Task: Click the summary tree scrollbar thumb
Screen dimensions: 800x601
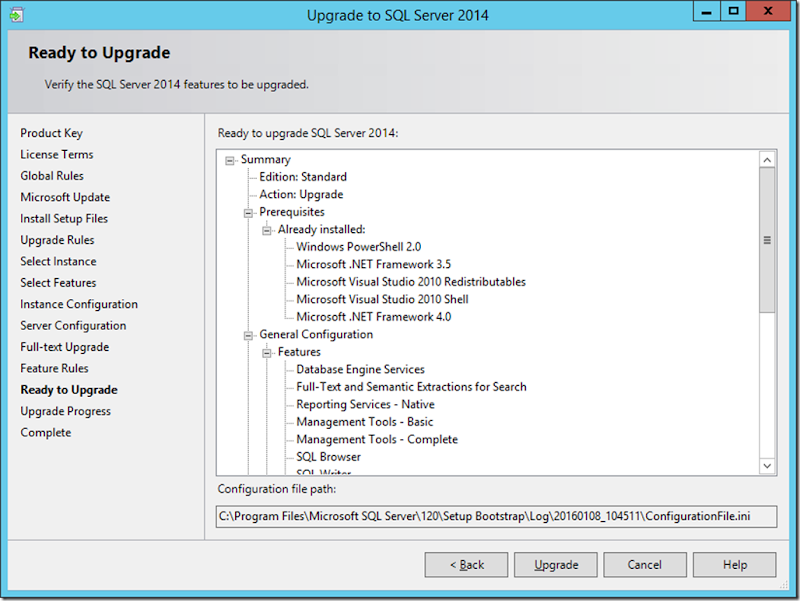Action: (767, 240)
